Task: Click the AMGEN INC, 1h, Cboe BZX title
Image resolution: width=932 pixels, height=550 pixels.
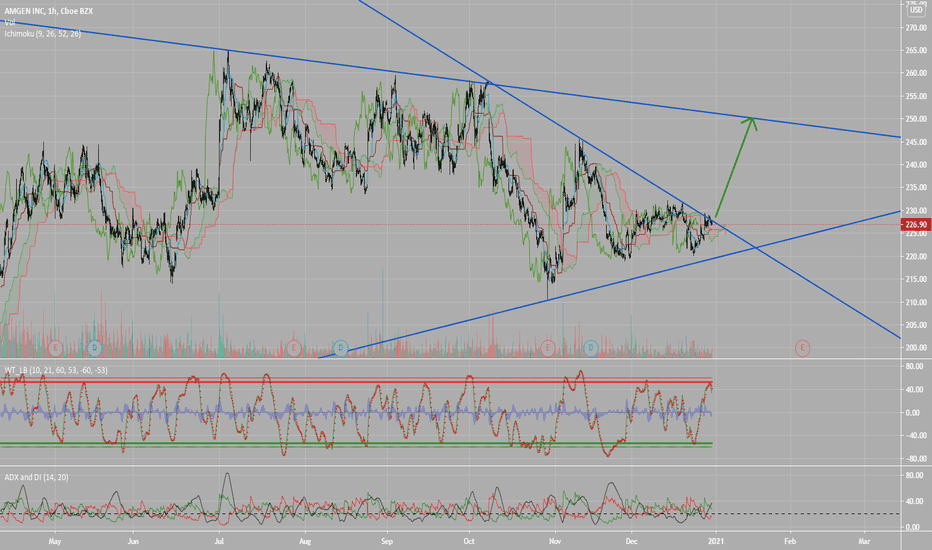Action: [49, 11]
